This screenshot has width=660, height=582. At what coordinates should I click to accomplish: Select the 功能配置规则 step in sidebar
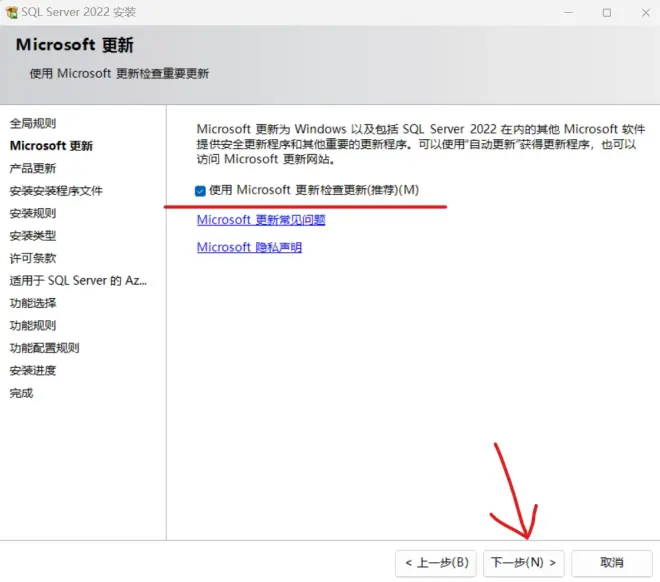(x=44, y=348)
